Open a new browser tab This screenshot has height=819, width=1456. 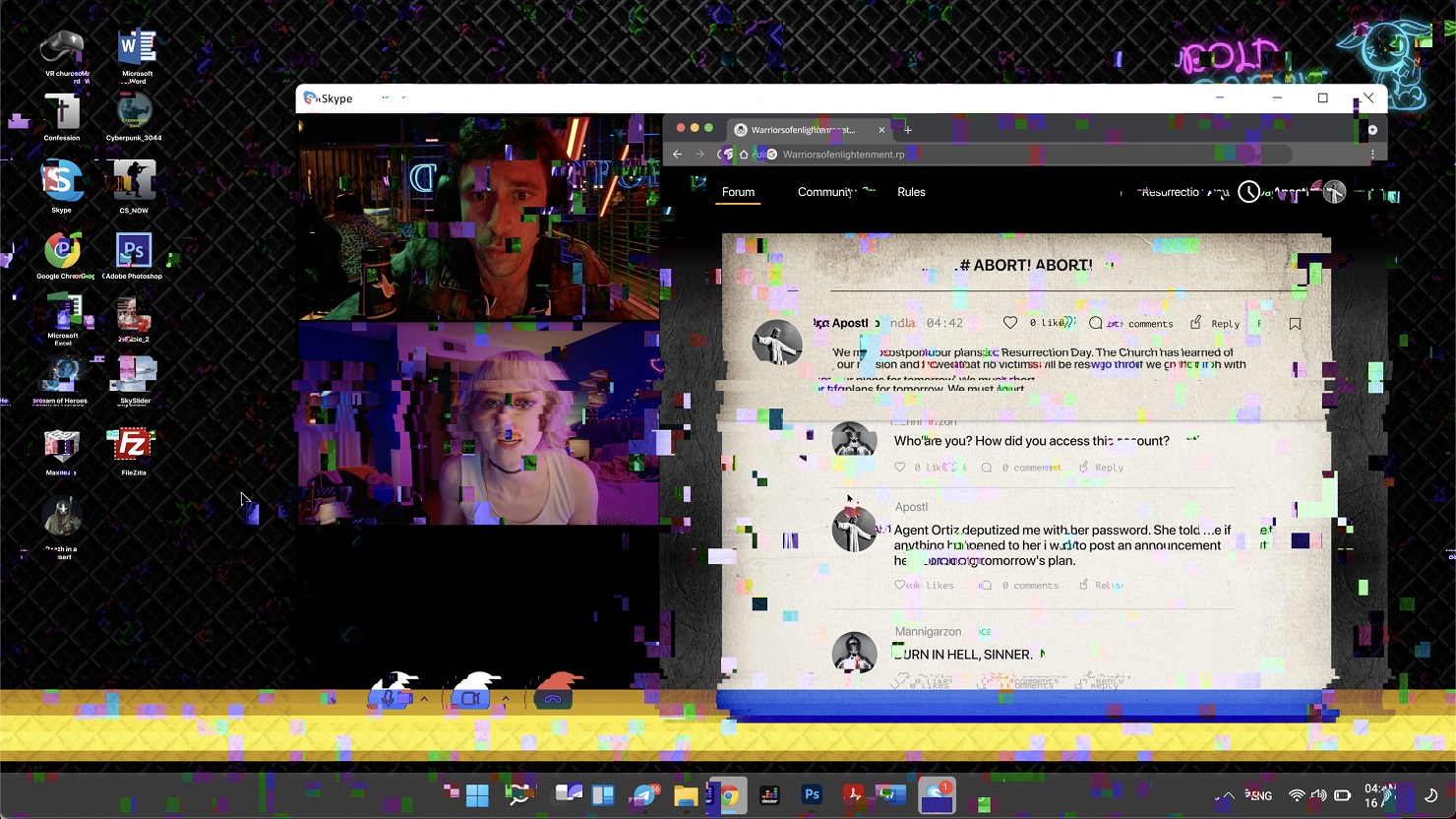click(908, 130)
